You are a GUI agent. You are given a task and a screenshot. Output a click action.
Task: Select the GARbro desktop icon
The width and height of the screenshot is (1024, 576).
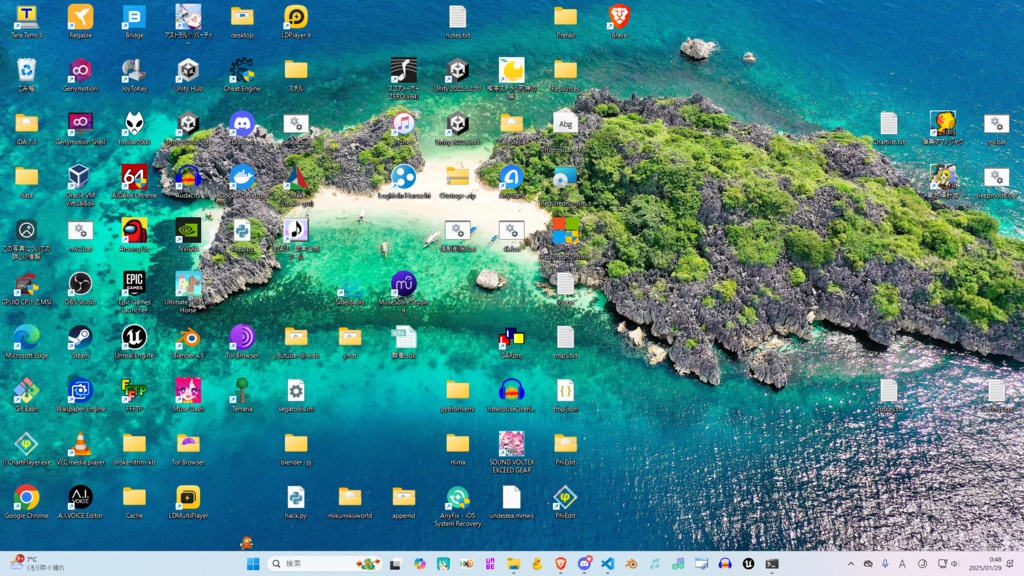point(511,342)
